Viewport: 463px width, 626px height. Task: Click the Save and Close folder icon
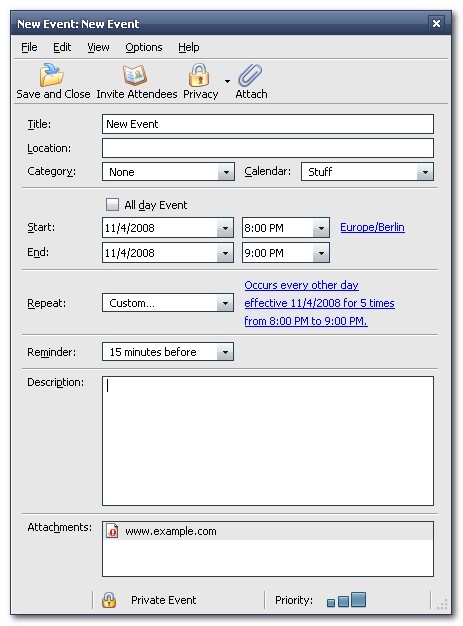point(51,75)
